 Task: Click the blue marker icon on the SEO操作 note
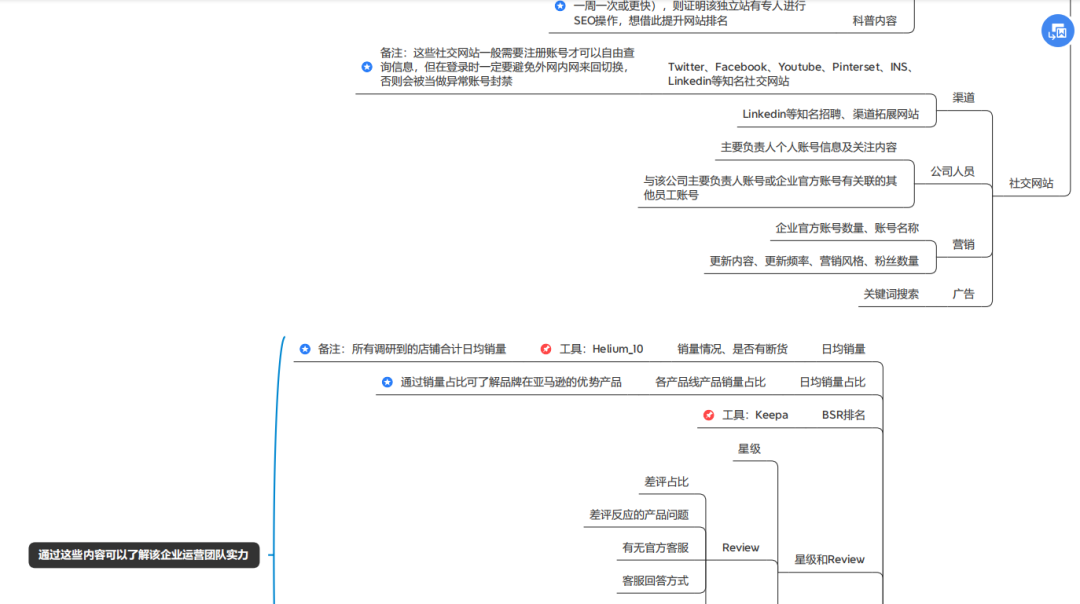pos(558,7)
